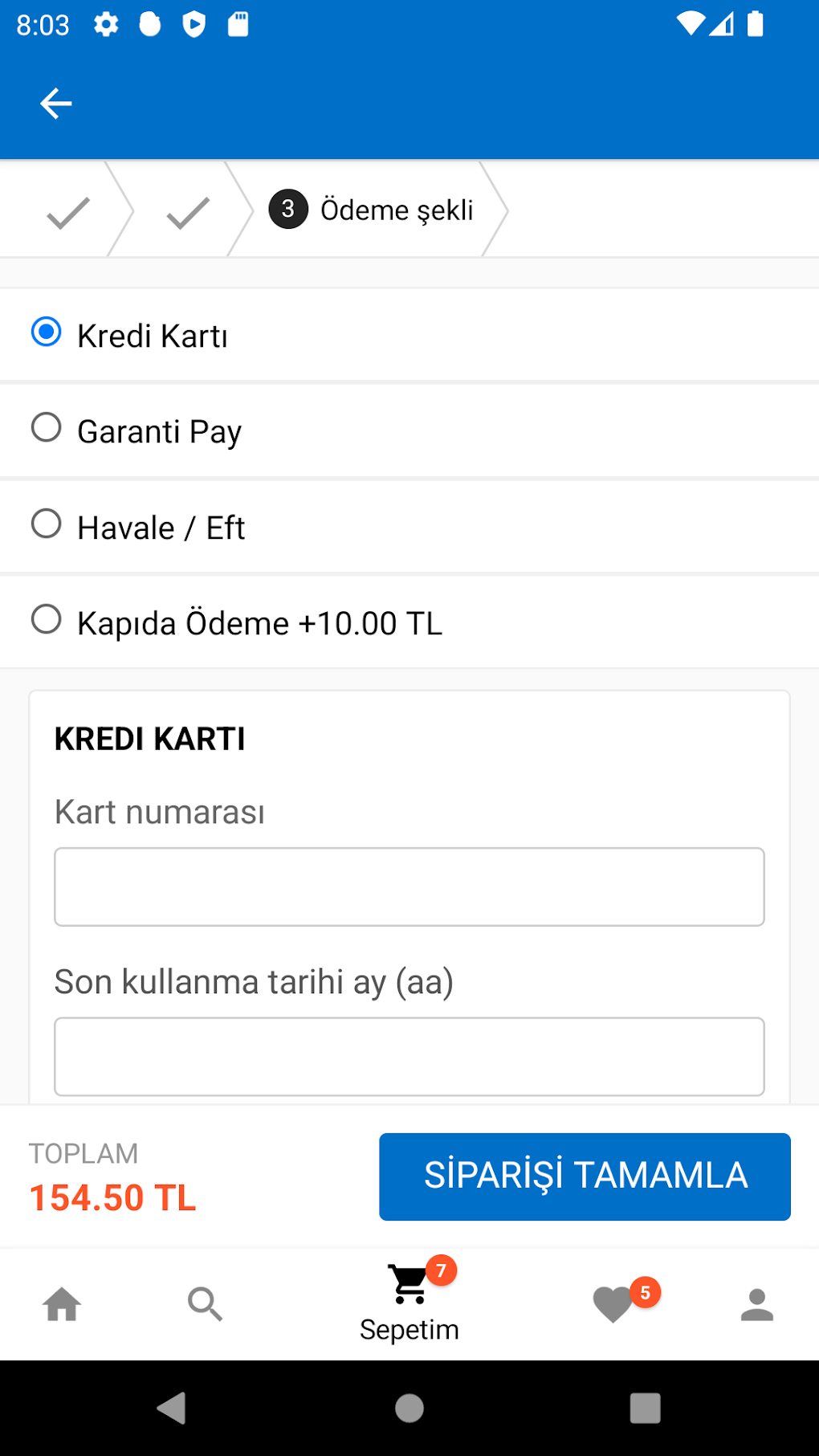
Task: Tap the Android recent apps square
Action: tap(645, 1408)
